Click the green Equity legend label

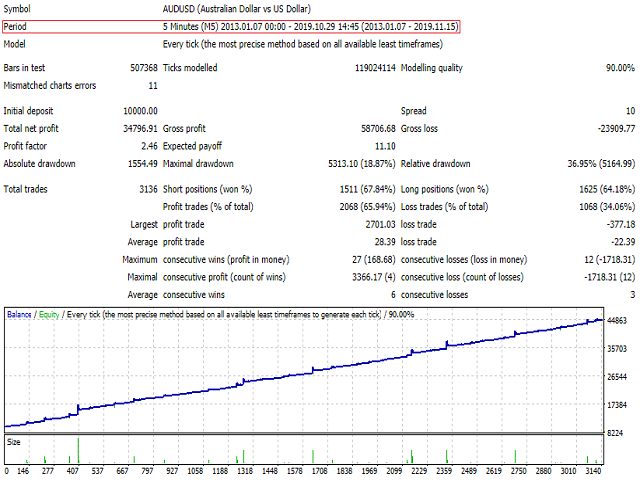point(49,315)
